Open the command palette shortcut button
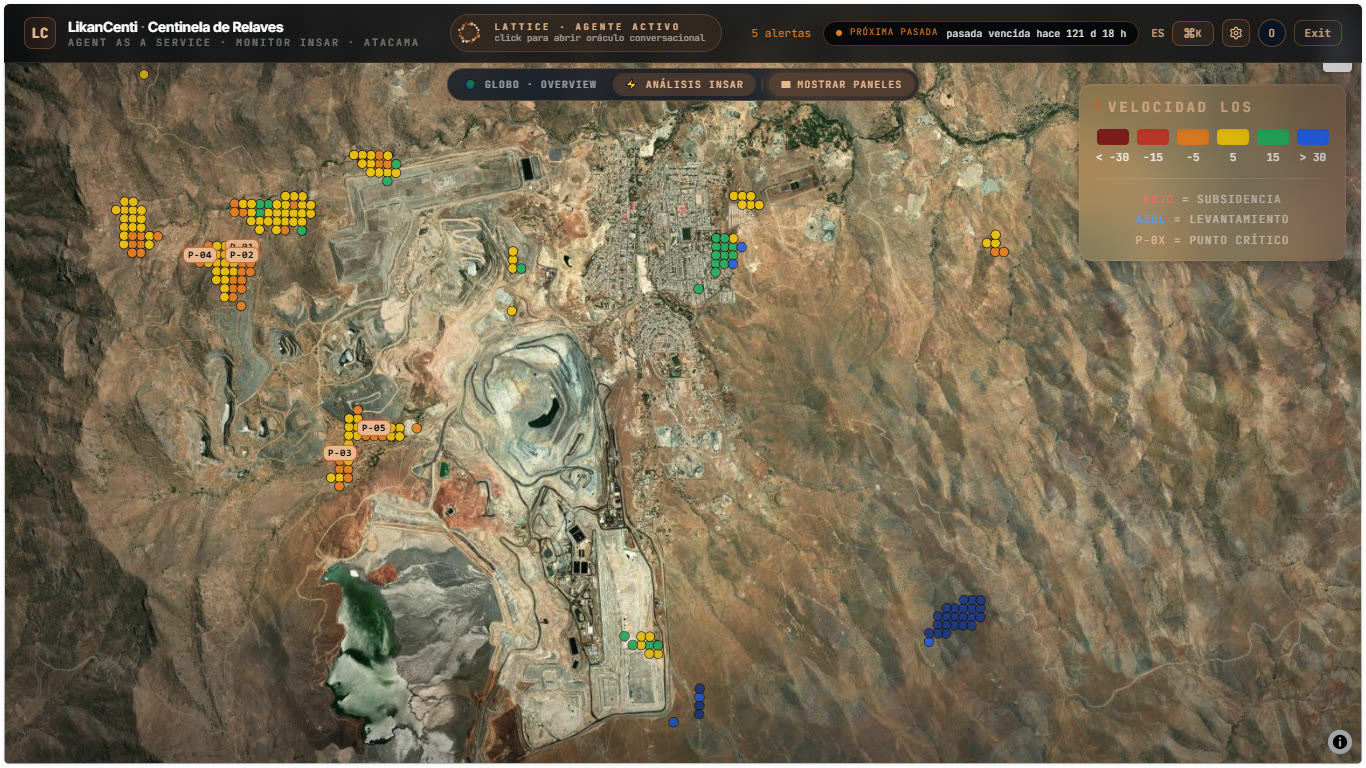The width and height of the screenshot is (1366, 768). [x=1193, y=33]
